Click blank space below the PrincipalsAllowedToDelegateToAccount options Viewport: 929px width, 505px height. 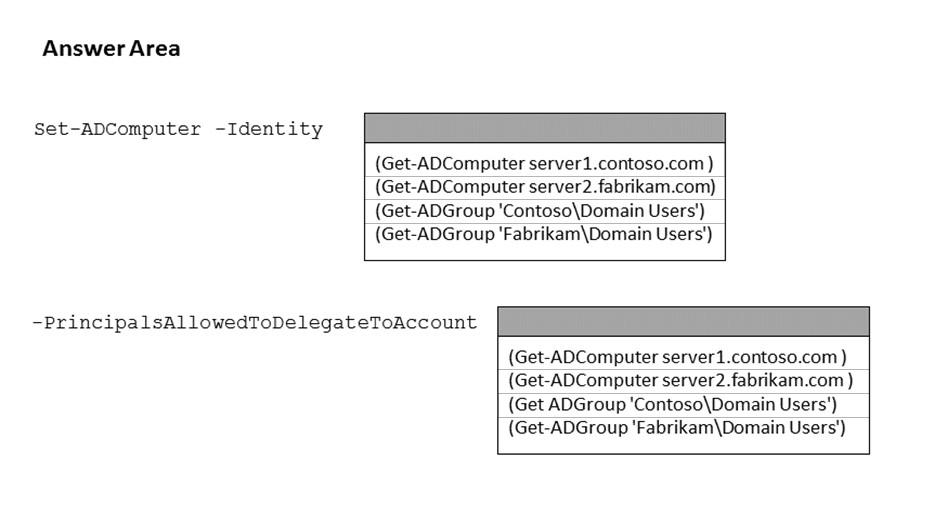[683, 446]
